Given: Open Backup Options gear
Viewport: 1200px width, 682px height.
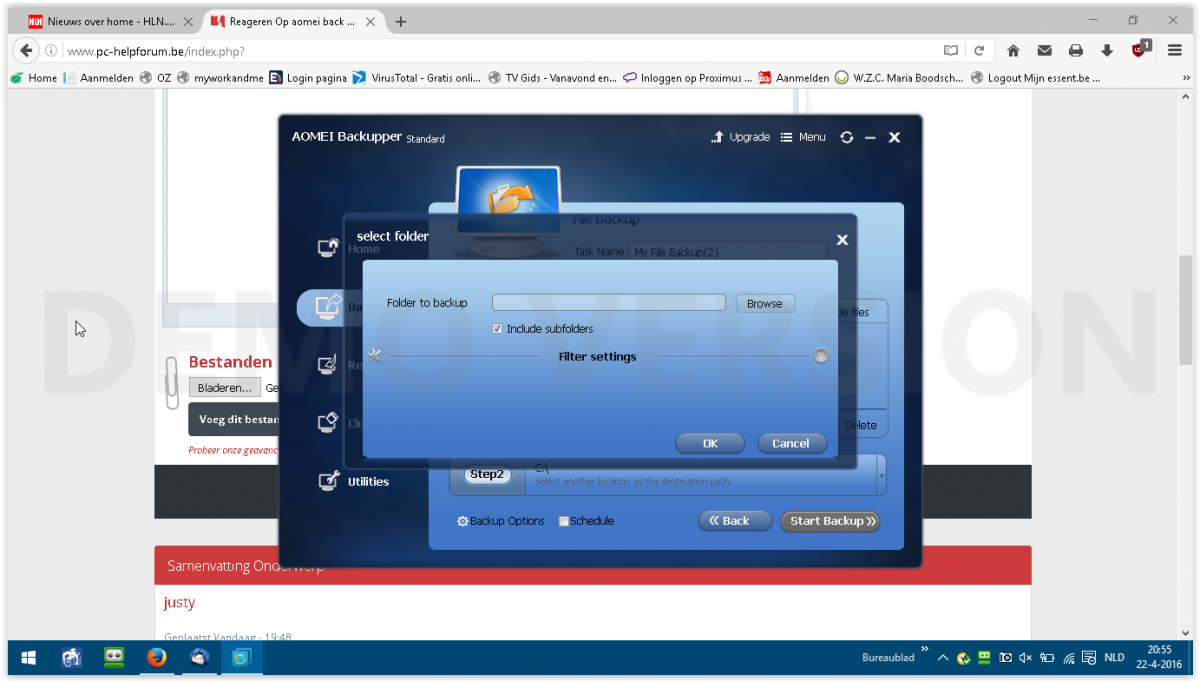Looking at the screenshot, I should point(463,521).
